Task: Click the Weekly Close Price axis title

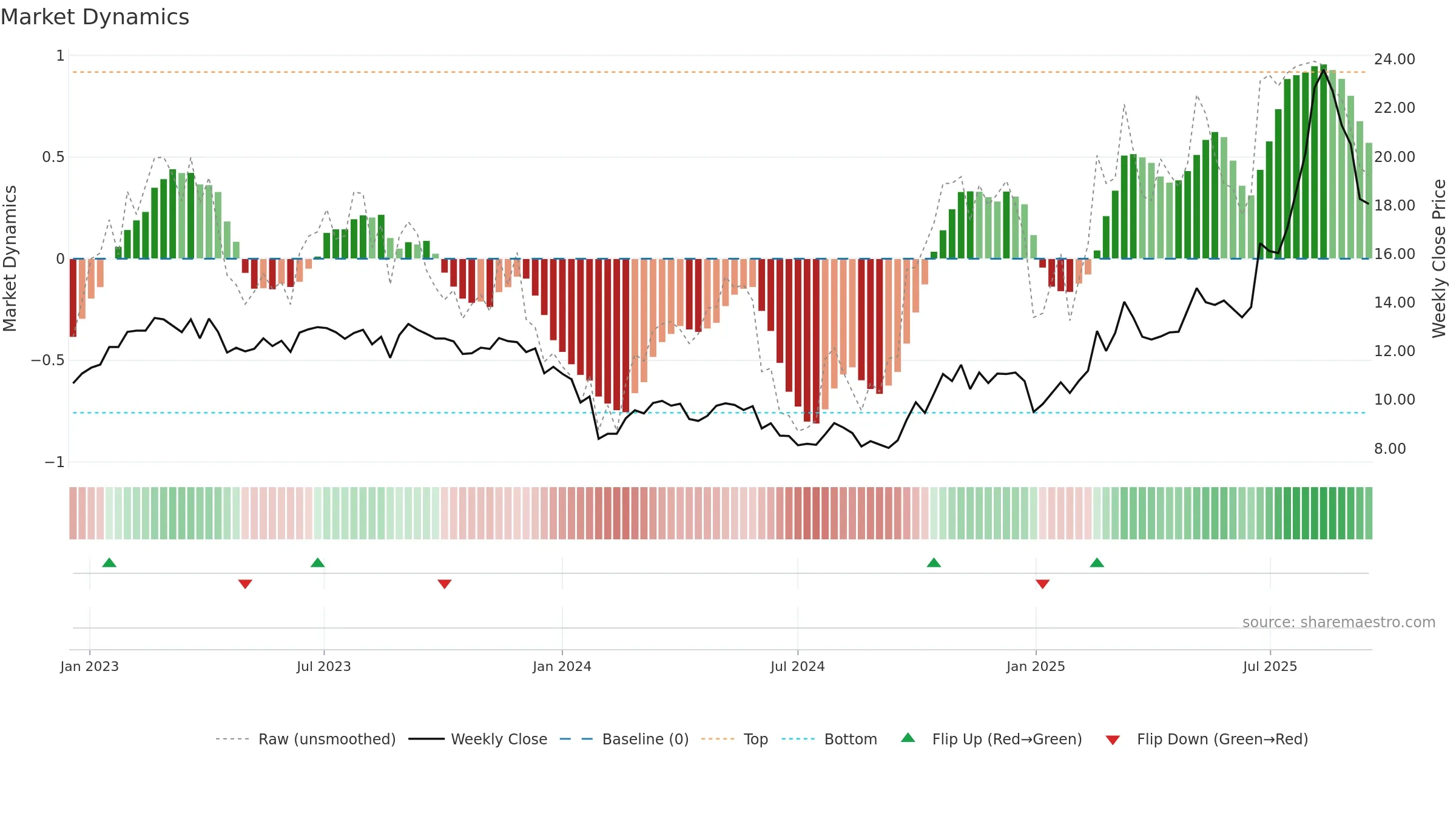Action: [1439, 258]
